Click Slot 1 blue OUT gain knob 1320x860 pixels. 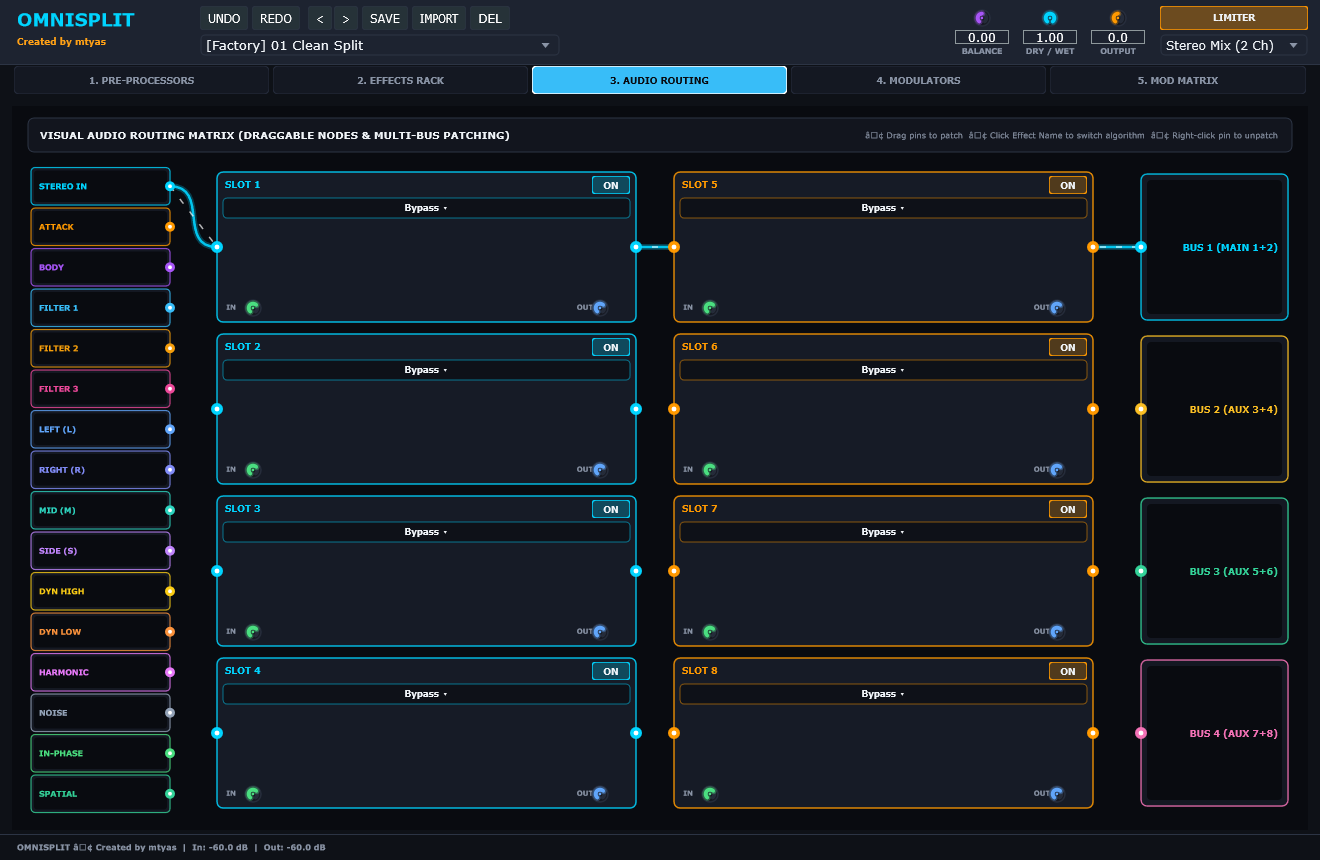(x=600, y=308)
